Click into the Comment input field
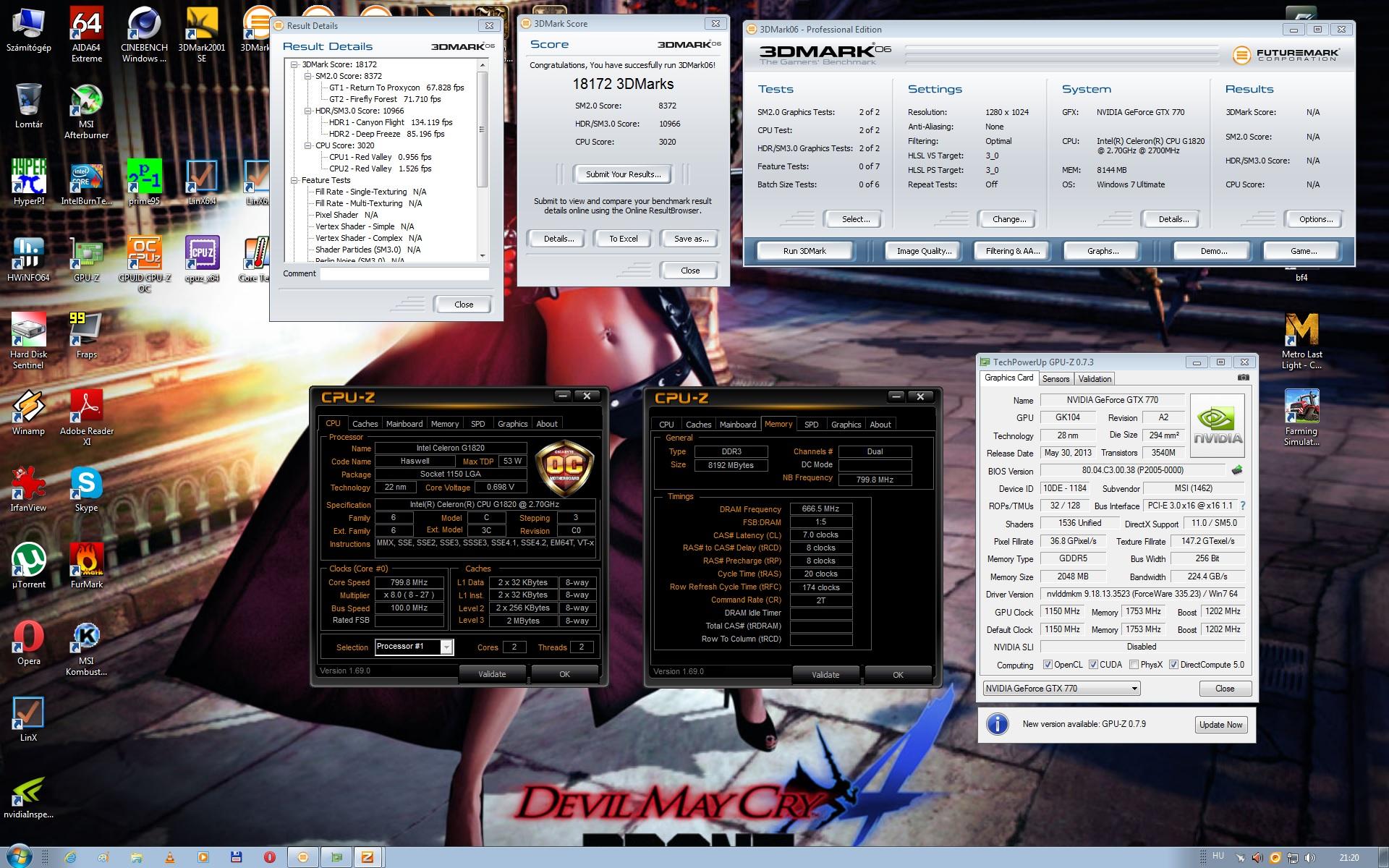1389x868 pixels. coord(404,273)
